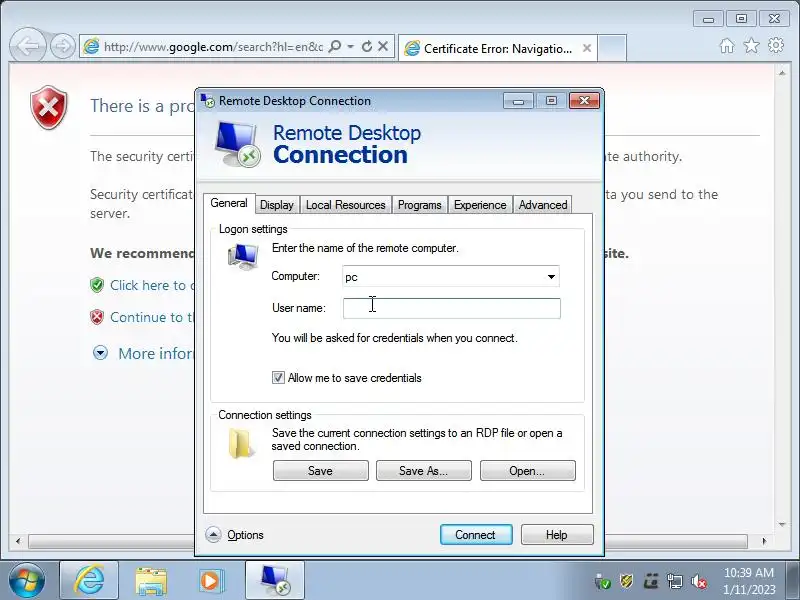Click Remote Desktop Connection taskbar icon

point(274,581)
